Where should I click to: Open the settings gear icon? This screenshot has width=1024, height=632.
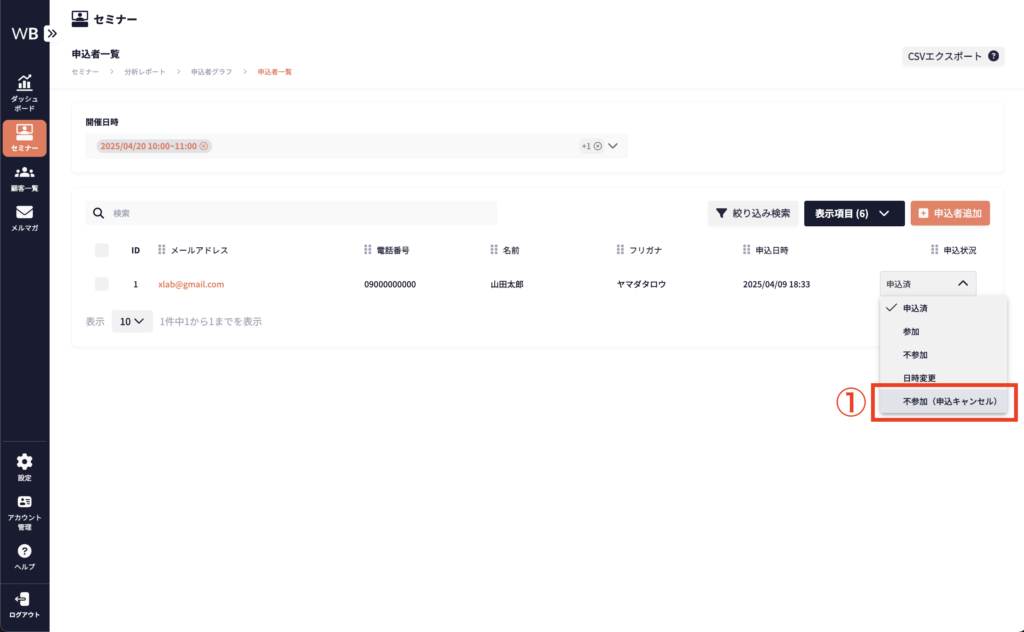(x=24, y=462)
